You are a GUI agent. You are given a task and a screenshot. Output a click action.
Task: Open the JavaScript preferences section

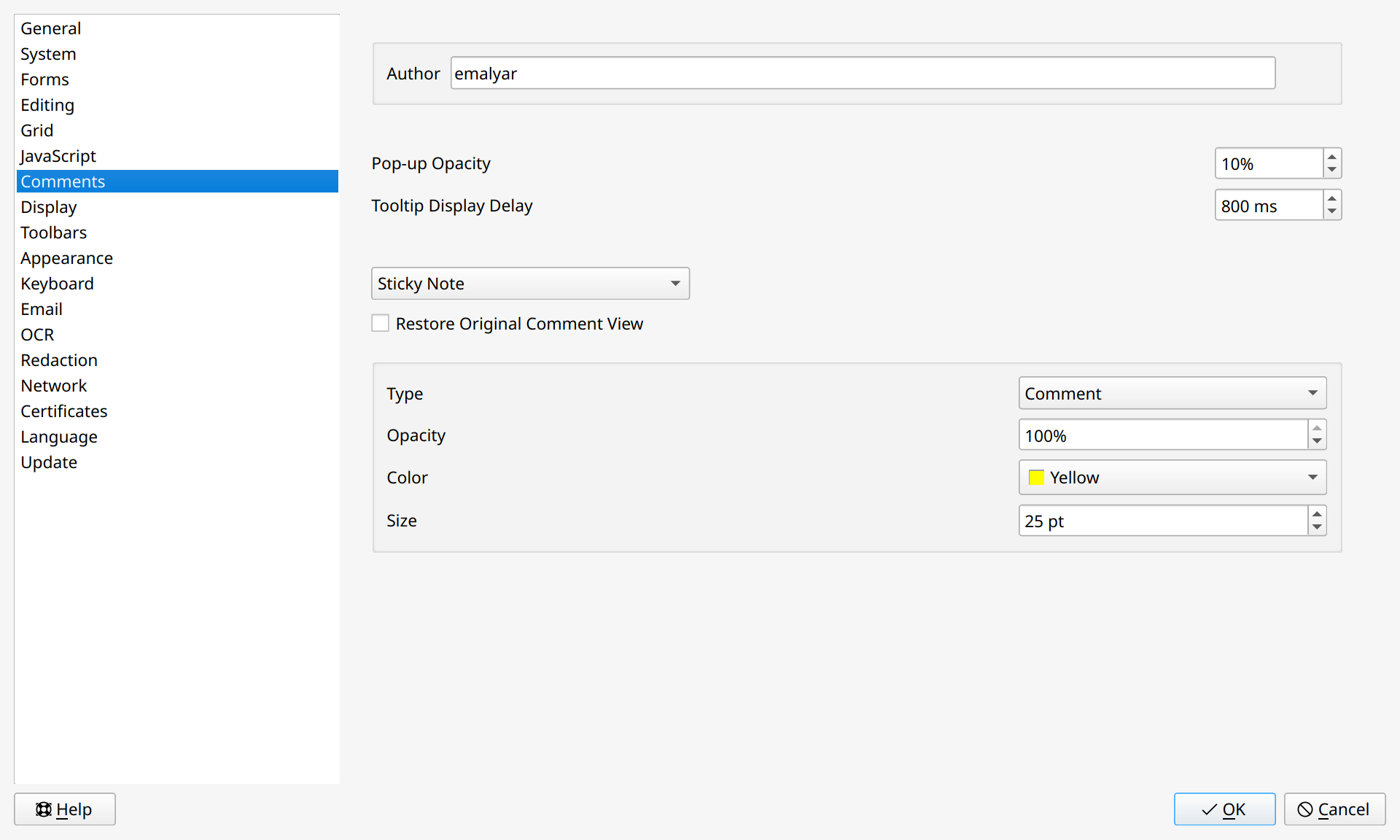58,155
